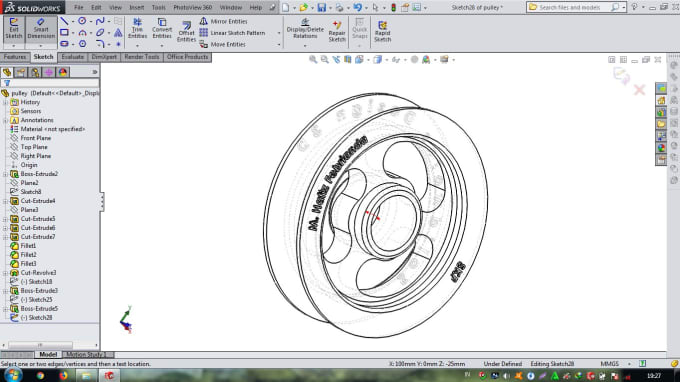Open the Insert menu
The height and width of the screenshot is (382, 680).
[x=137, y=7]
